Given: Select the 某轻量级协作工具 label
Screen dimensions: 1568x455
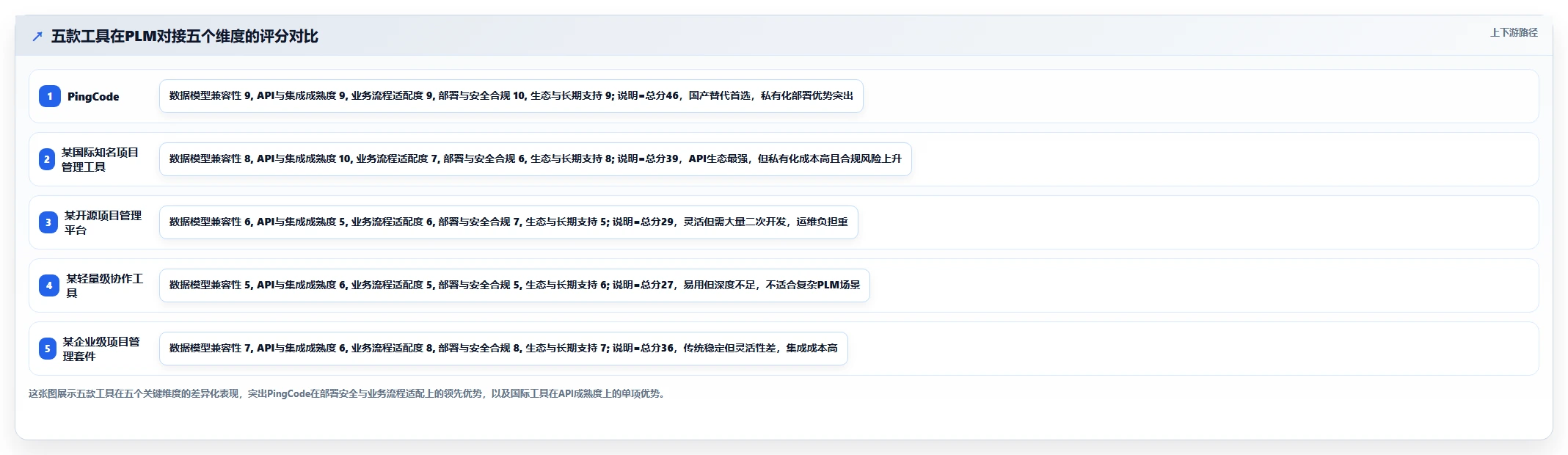Looking at the screenshot, I should (105, 285).
